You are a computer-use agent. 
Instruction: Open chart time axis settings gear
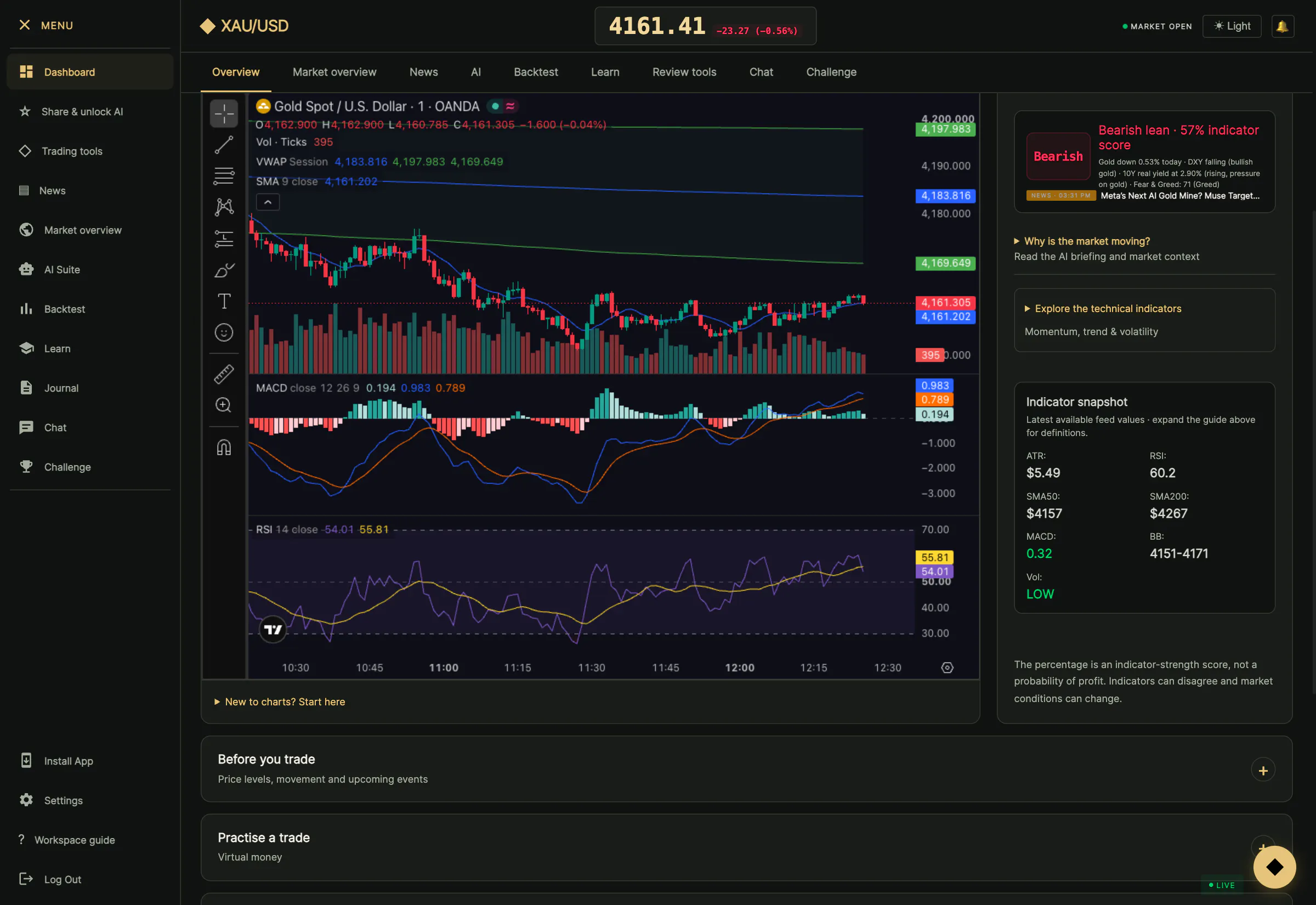(947, 668)
